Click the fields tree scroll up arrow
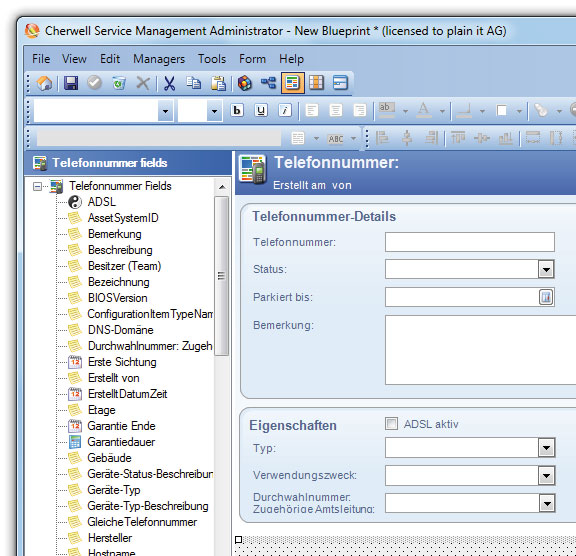576x556 pixels. pos(222,187)
